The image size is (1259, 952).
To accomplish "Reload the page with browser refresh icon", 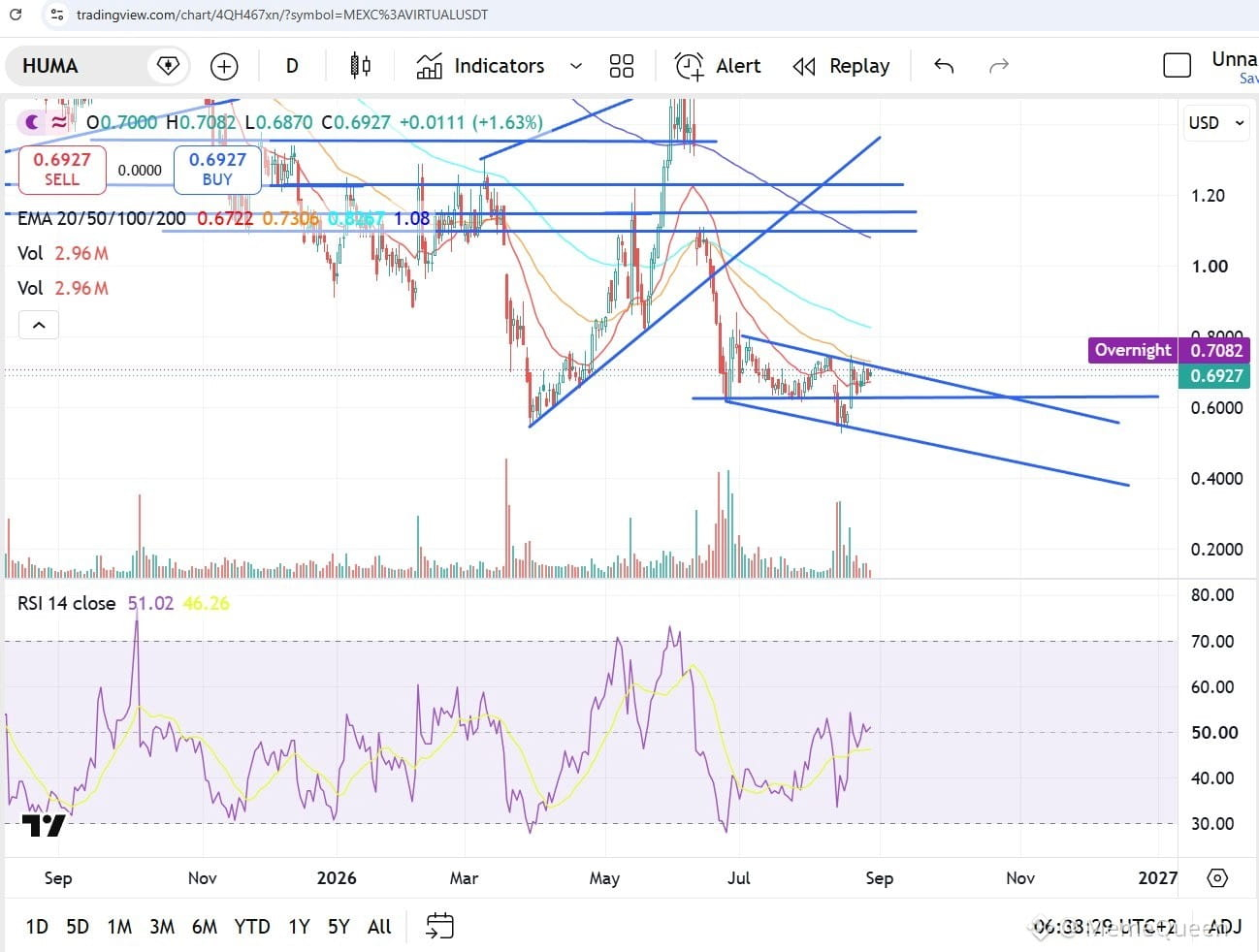I will click(16, 15).
